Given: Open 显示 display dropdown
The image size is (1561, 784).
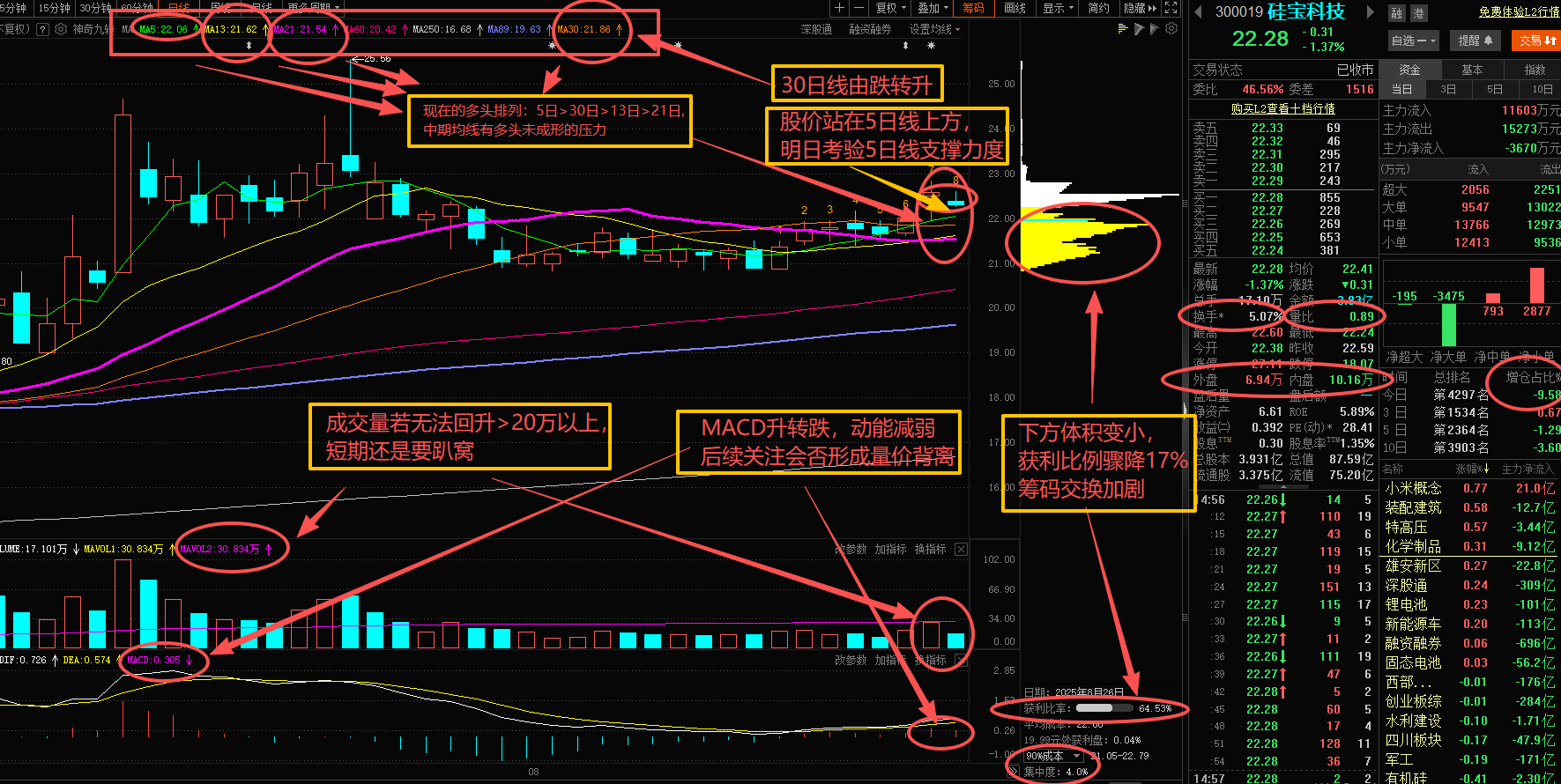Looking at the screenshot, I should 1058,8.
